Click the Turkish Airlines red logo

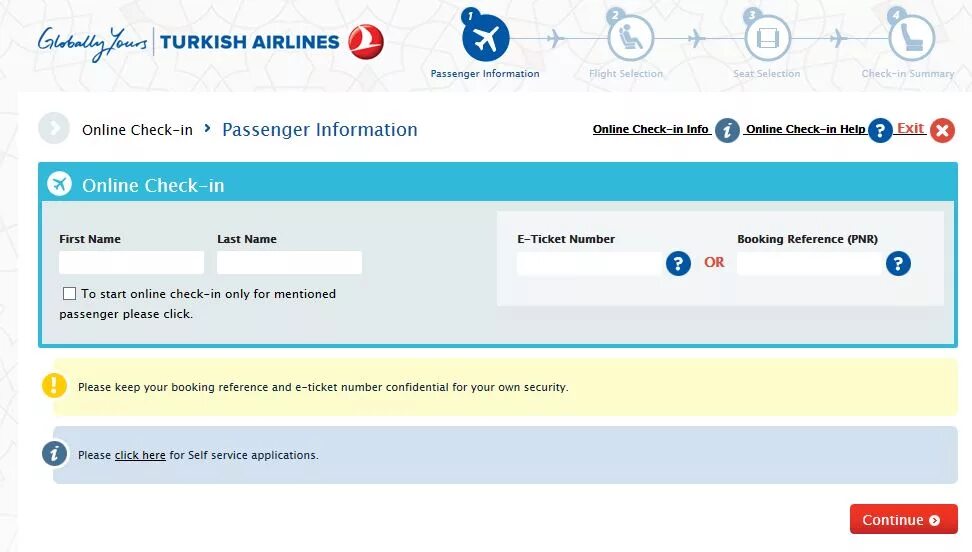pos(366,42)
